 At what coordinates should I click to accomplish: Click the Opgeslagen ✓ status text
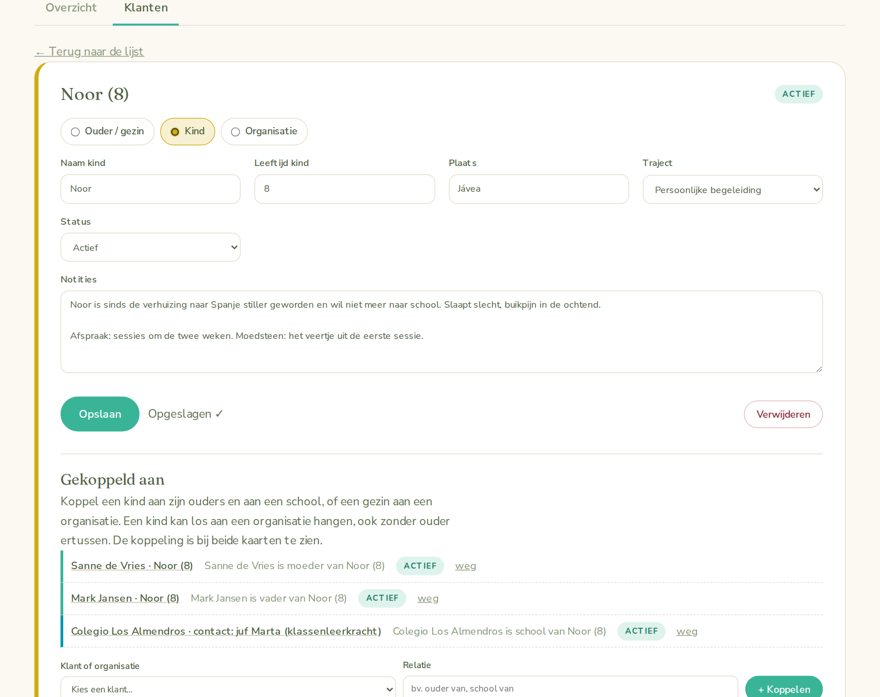coord(186,414)
